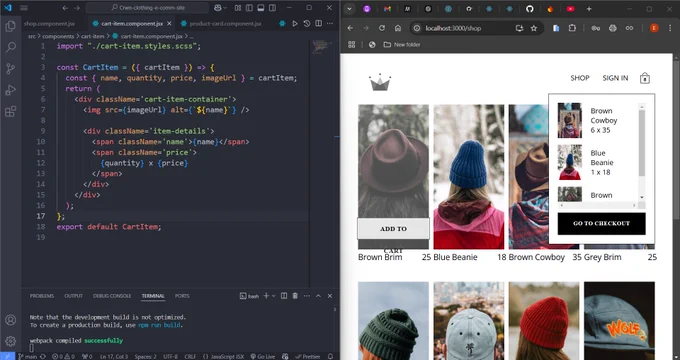Screen dimensions: 680x360
Task: Bookmark this page with the star icon
Action: click(534, 28)
